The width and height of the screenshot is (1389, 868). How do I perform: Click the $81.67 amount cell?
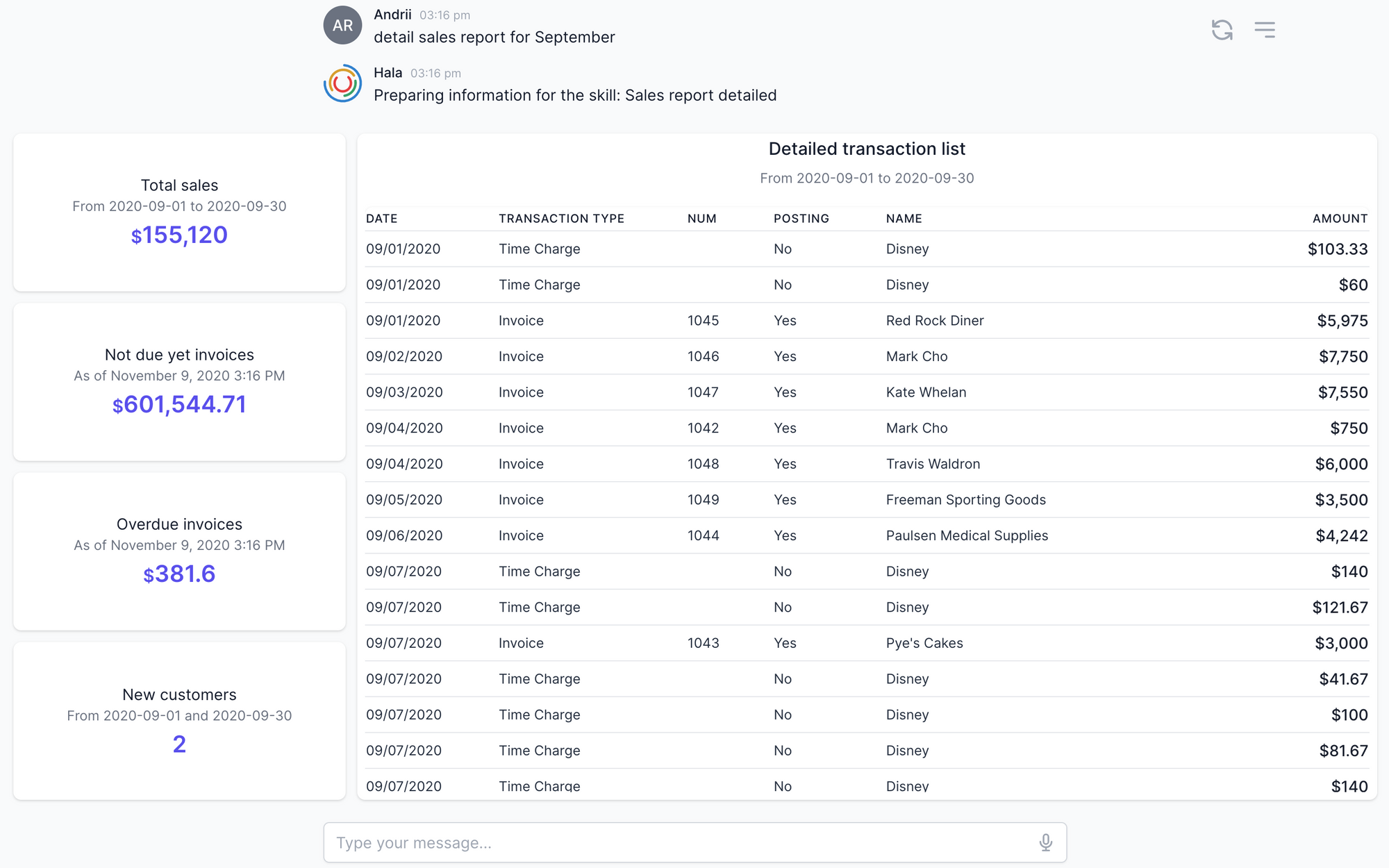click(x=1343, y=751)
